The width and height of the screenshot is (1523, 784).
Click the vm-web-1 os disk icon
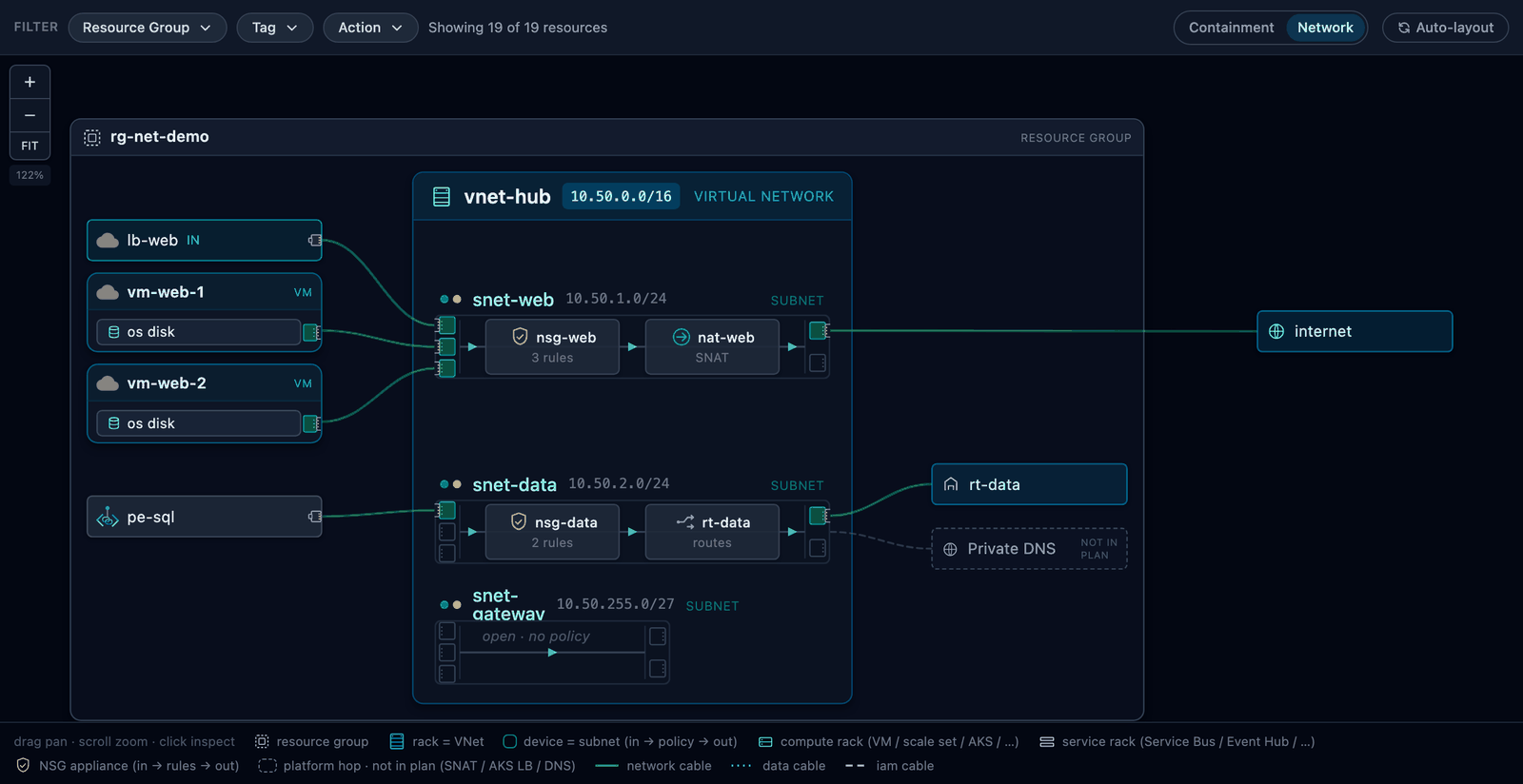click(x=114, y=332)
